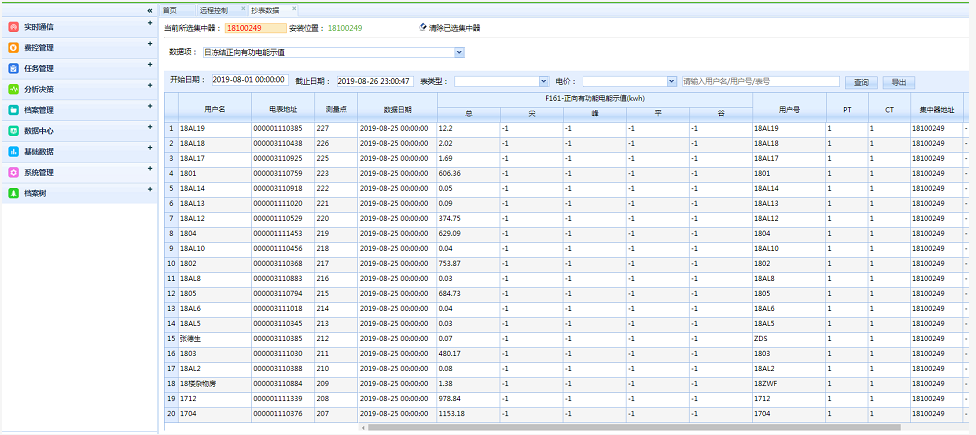Click total value 480.17
The height and width of the screenshot is (435, 976).
468,353
